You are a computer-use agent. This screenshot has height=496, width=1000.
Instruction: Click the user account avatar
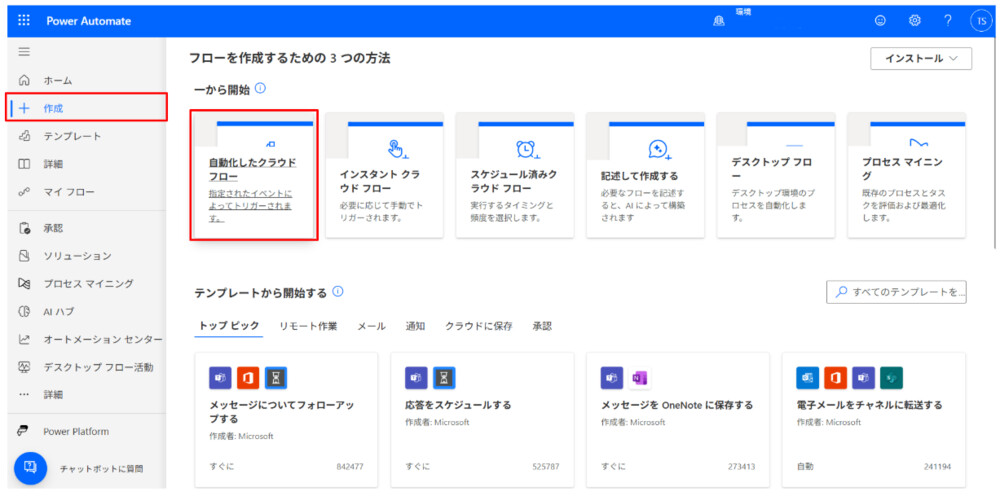click(x=980, y=20)
